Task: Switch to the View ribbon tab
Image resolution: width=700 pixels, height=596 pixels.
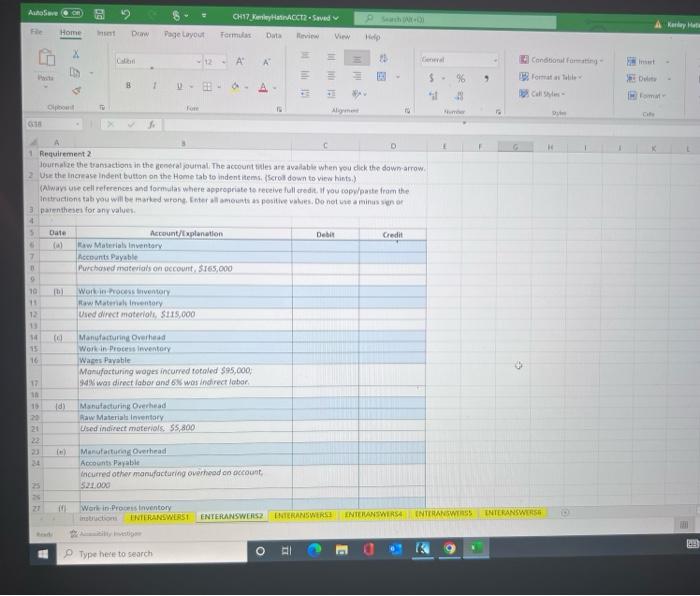Action: click(x=342, y=37)
